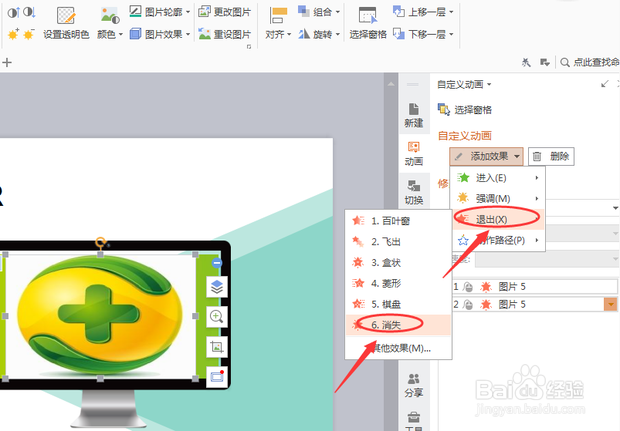Viewport: 620px width, 431px height.
Task: Open the 颜色 color dropdown
Action: point(110,23)
